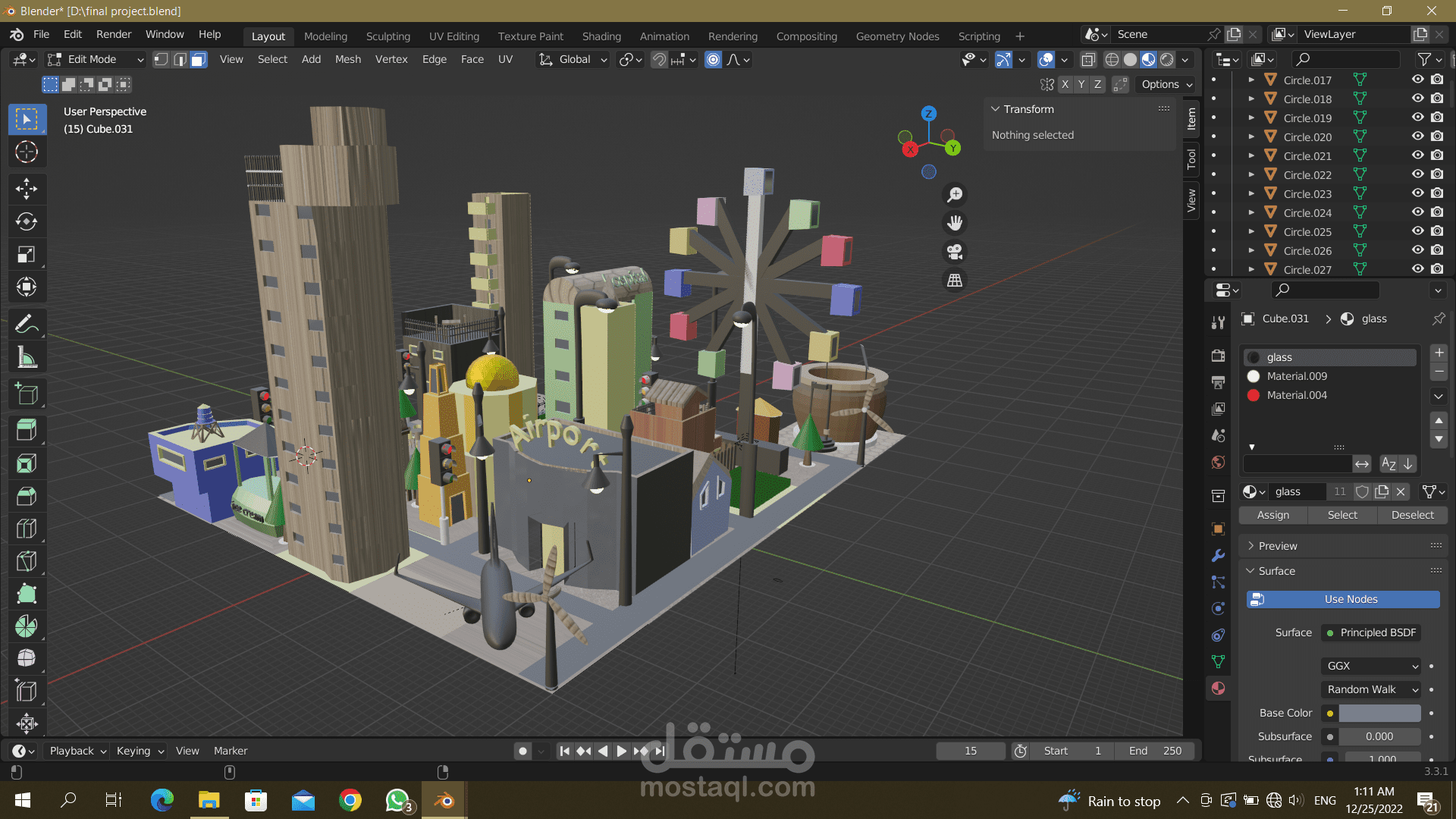Toggle X-Ray viewport mode
The height and width of the screenshot is (819, 1456).
(1089, 59)
